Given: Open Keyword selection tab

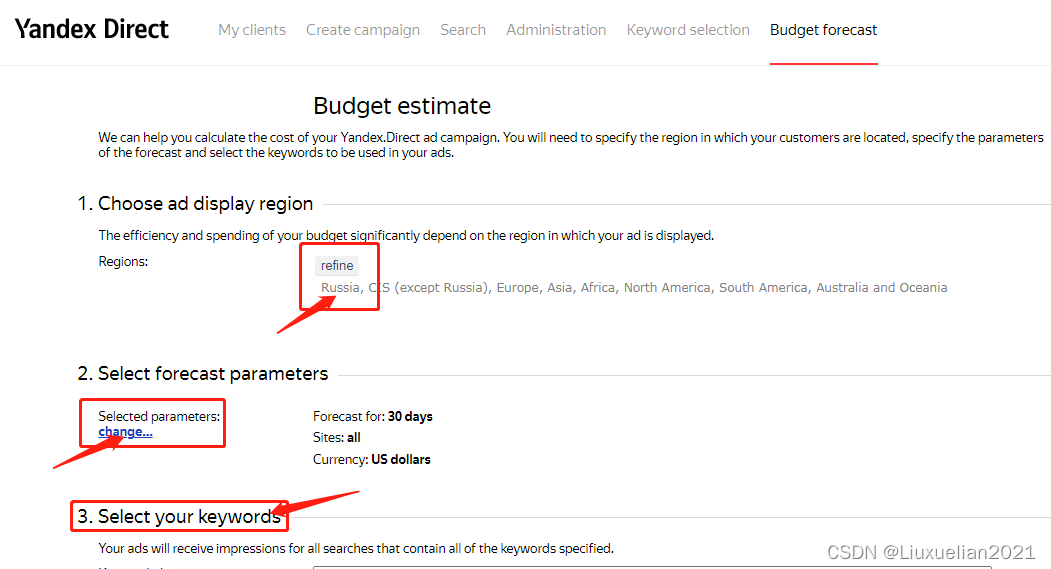Looking at the screenshot, I should [688, 30].
